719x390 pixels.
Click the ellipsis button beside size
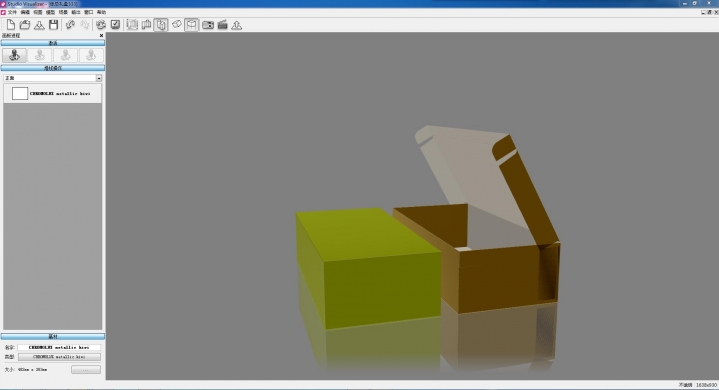pos(86,369)
